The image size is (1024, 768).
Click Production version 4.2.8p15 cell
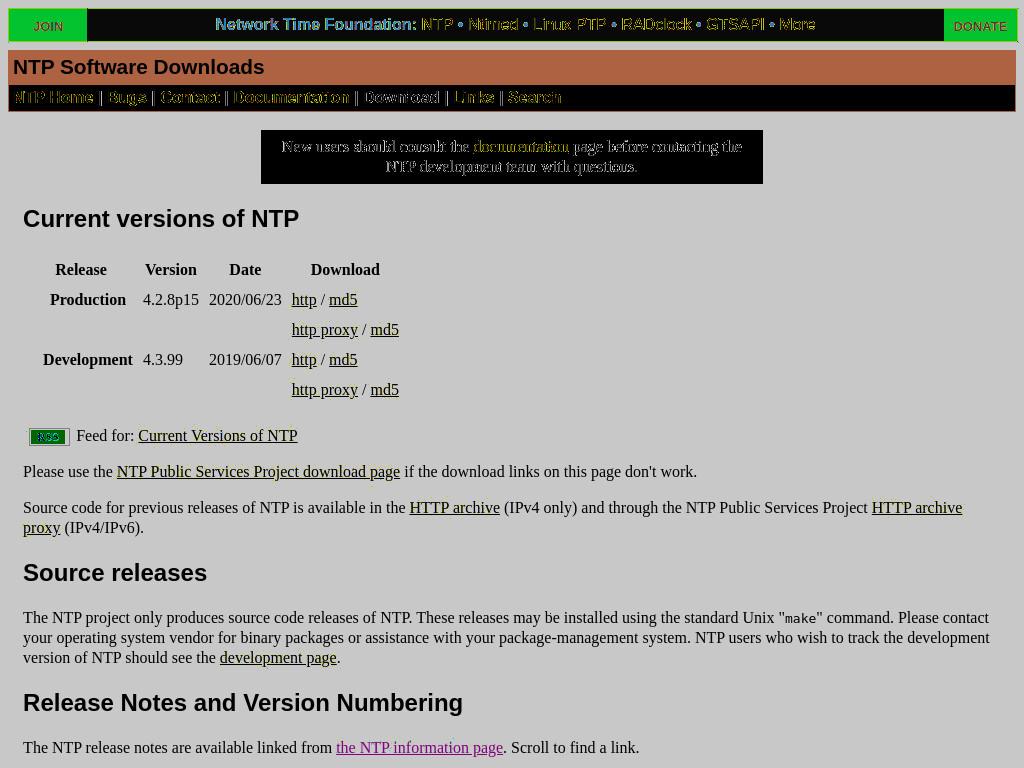click(x=170, y=300)
